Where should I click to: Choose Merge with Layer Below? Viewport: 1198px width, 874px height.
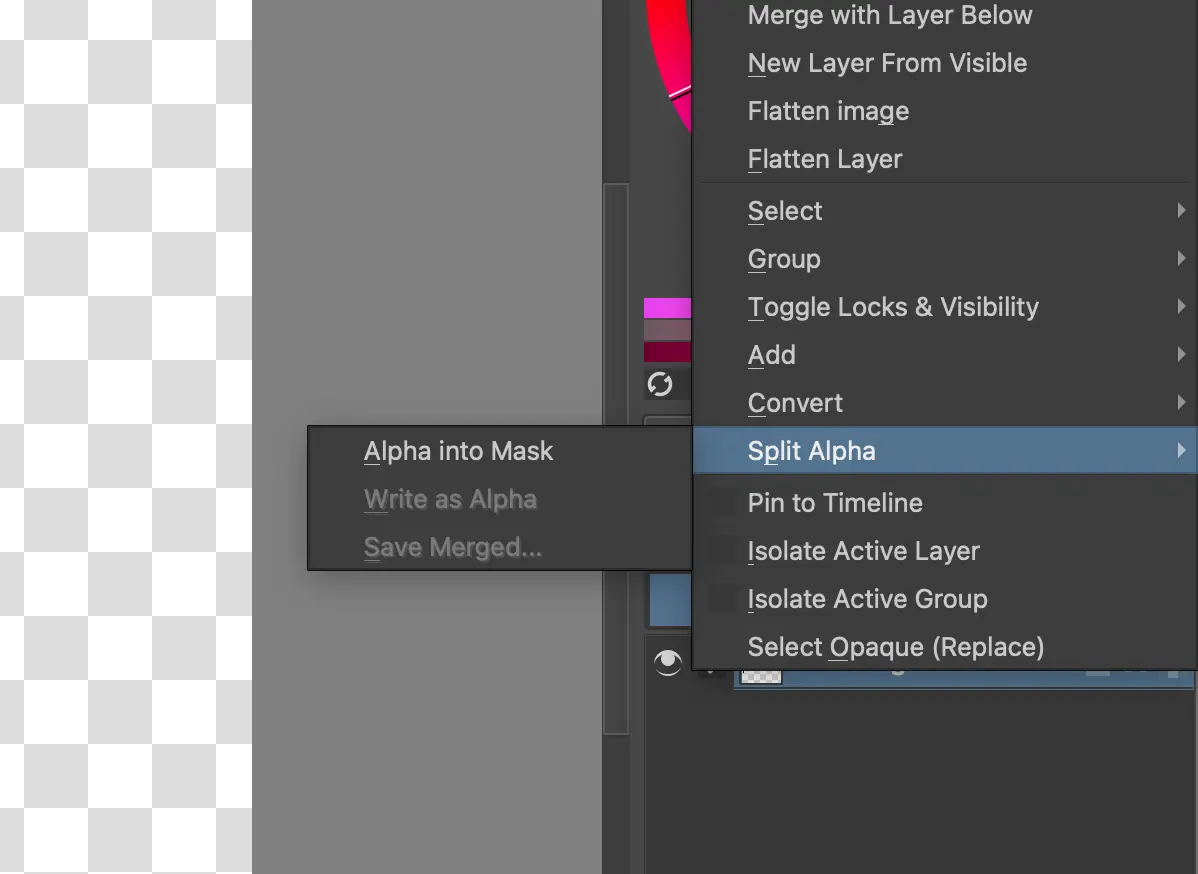pos(944,15)
